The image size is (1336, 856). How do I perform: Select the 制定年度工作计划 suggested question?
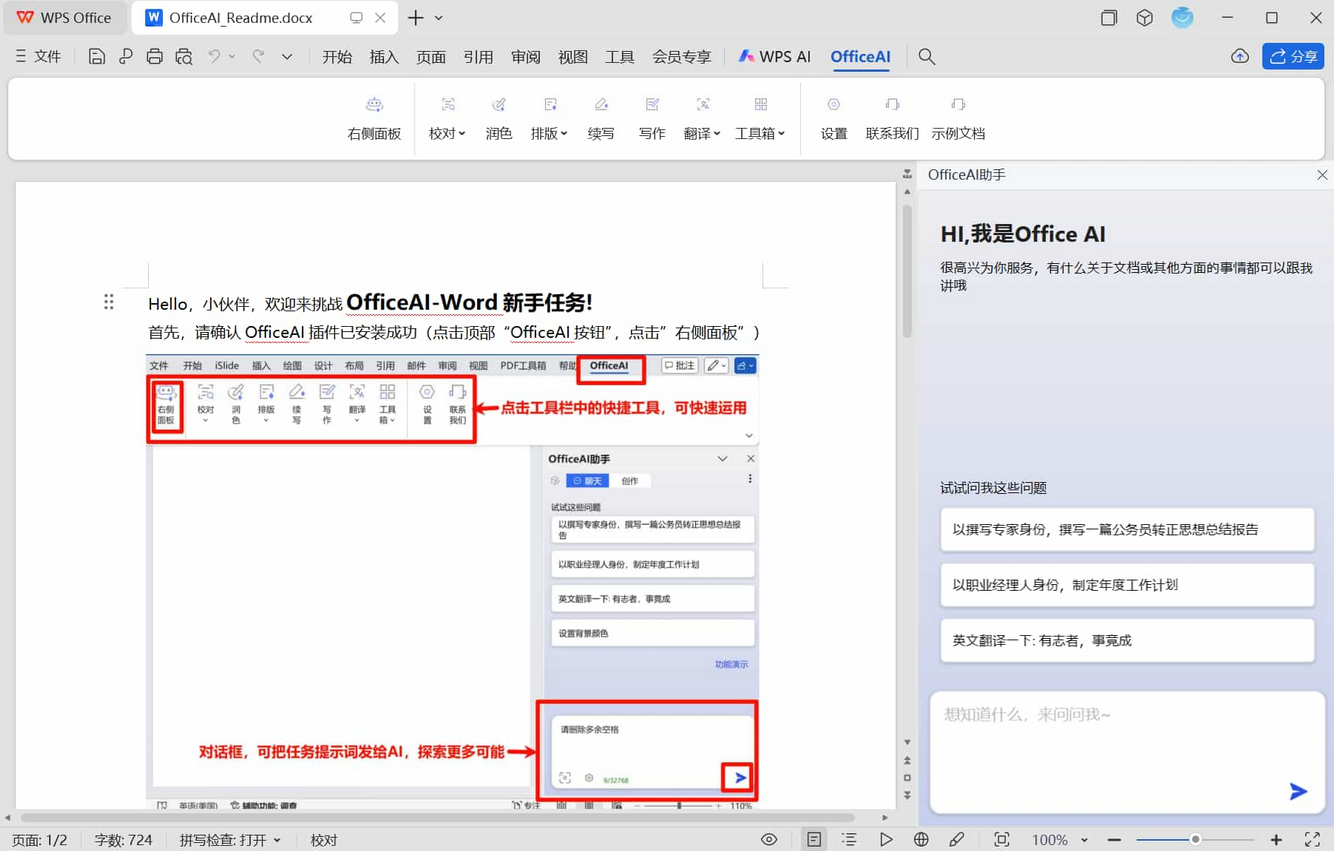1127,586
